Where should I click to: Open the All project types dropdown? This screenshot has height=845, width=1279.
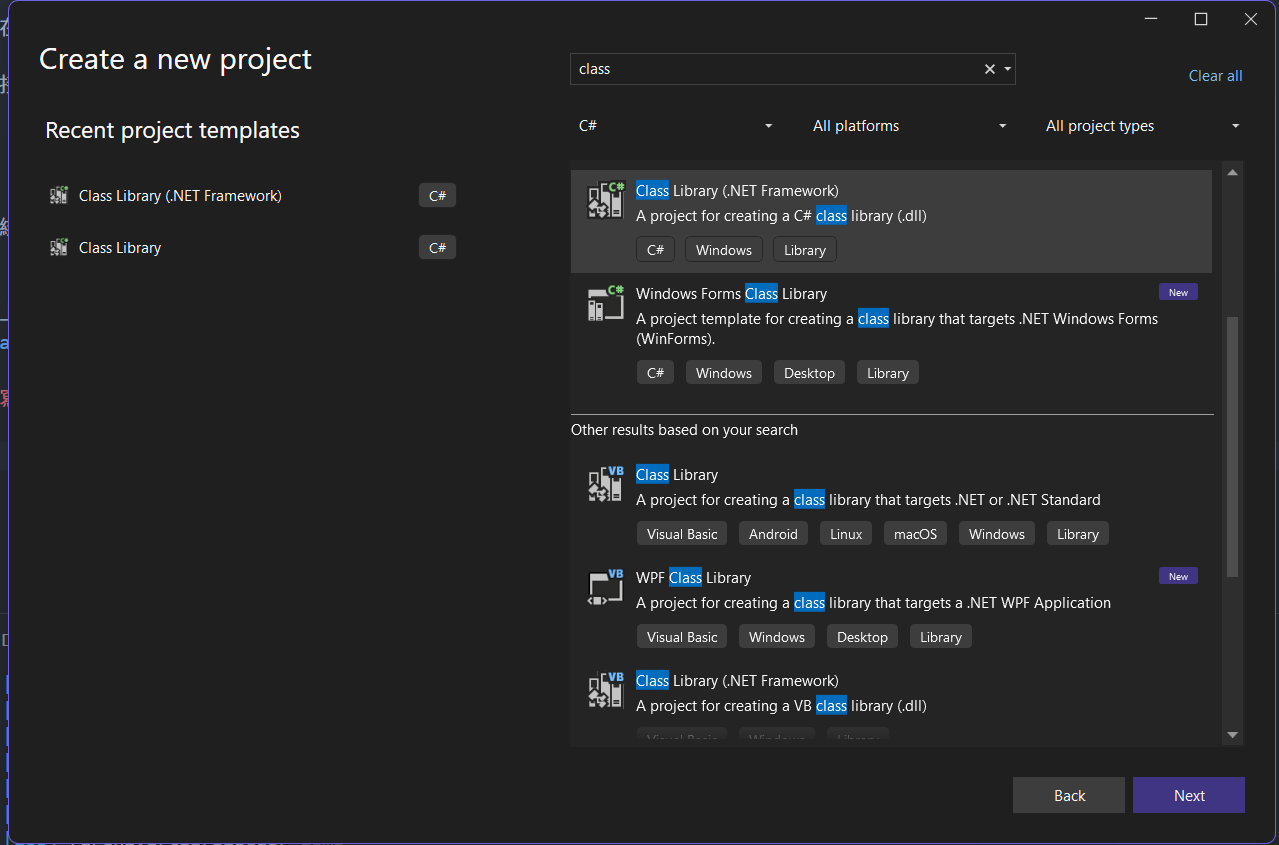pos(1142,126)
